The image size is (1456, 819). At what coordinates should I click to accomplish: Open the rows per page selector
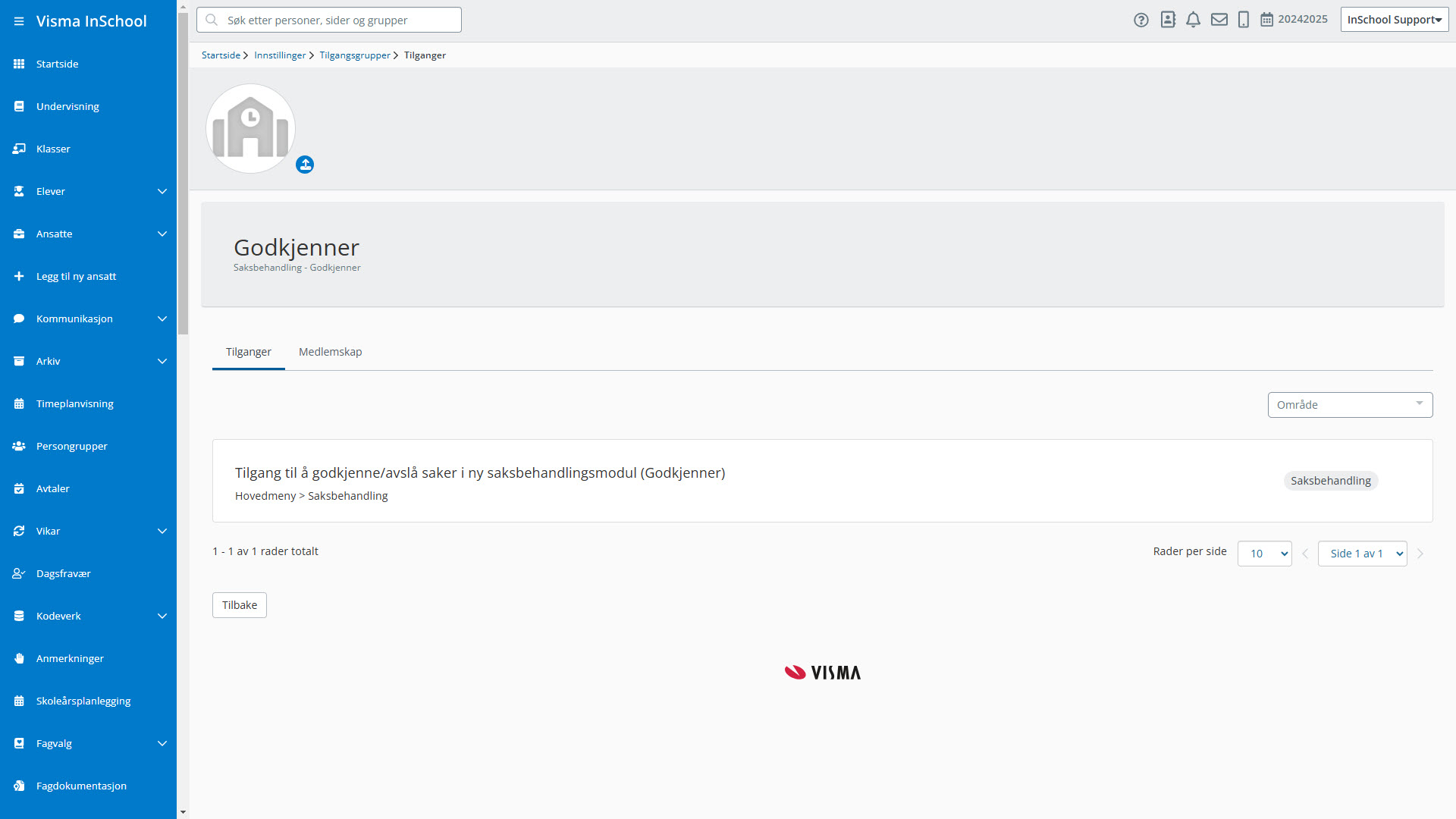1264,554
